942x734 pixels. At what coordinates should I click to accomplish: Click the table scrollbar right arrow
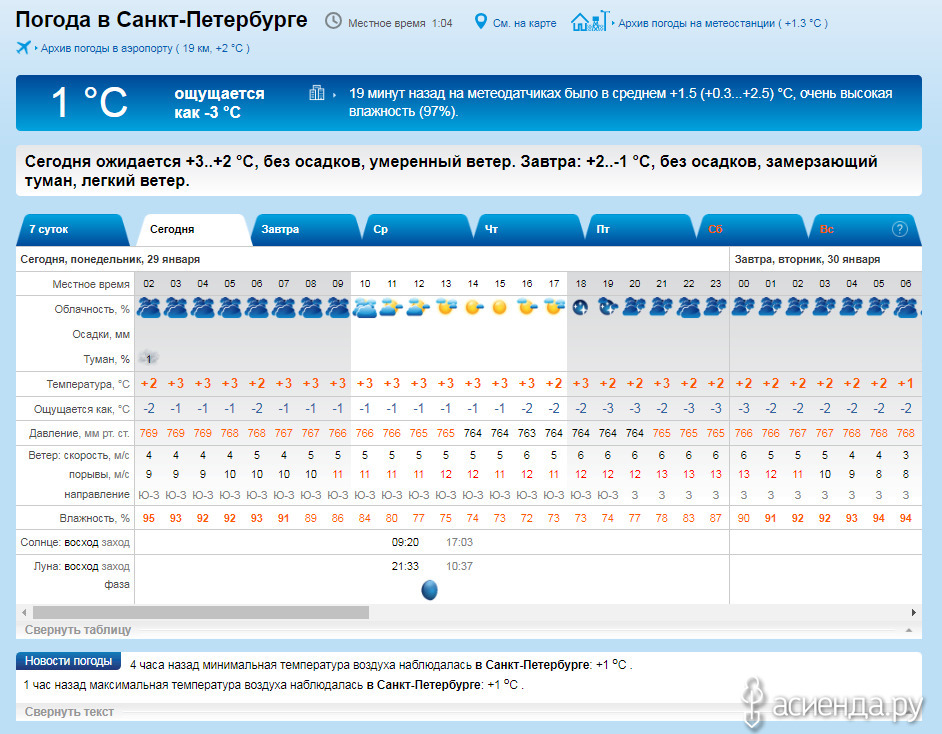click(913, 613)
